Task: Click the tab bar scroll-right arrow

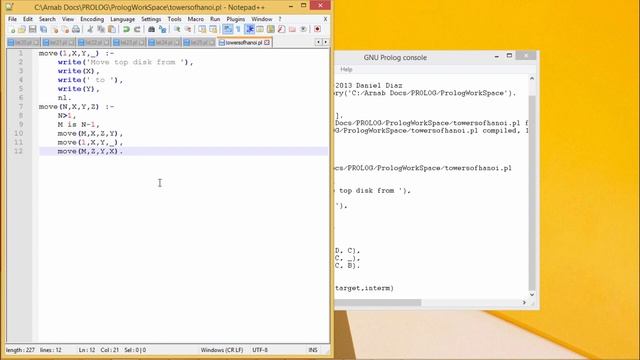Action: 325,42
